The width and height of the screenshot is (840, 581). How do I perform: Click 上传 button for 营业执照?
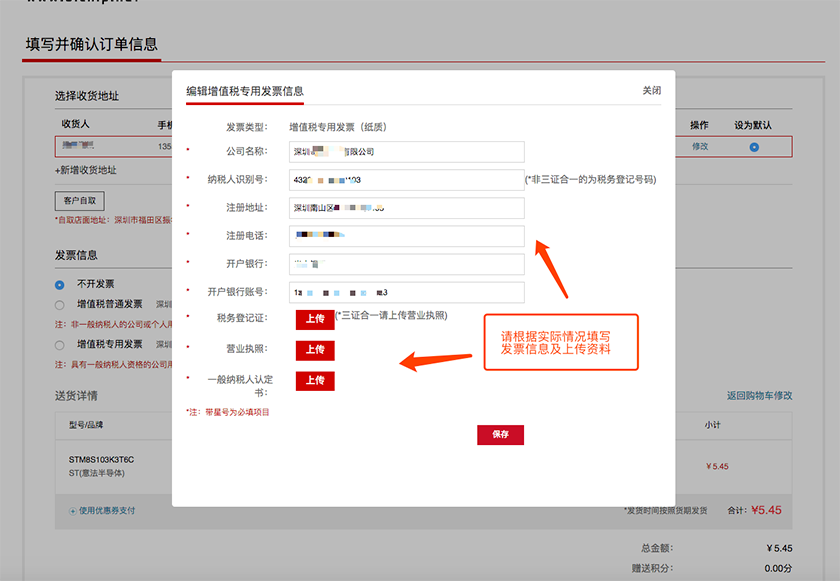[x=315, y=350]
